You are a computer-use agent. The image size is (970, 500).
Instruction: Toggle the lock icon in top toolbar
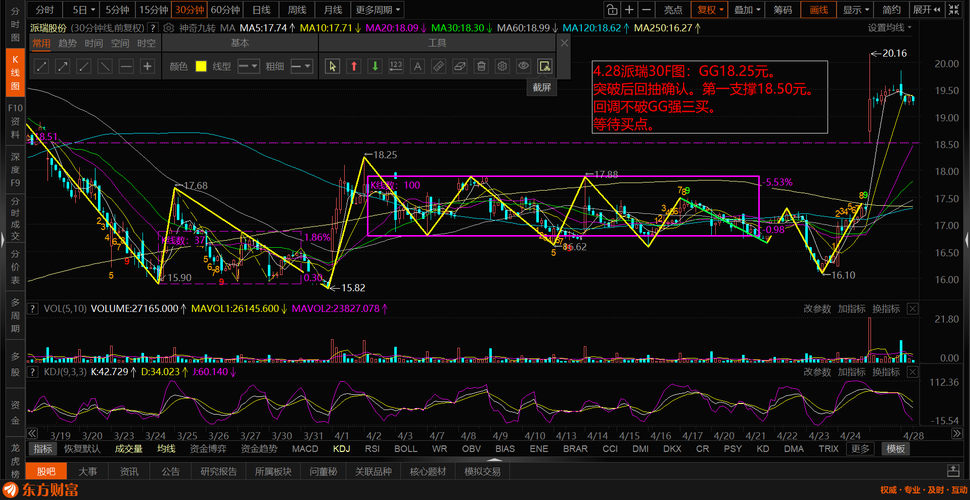pyautogui.click(x=614, y=9)
